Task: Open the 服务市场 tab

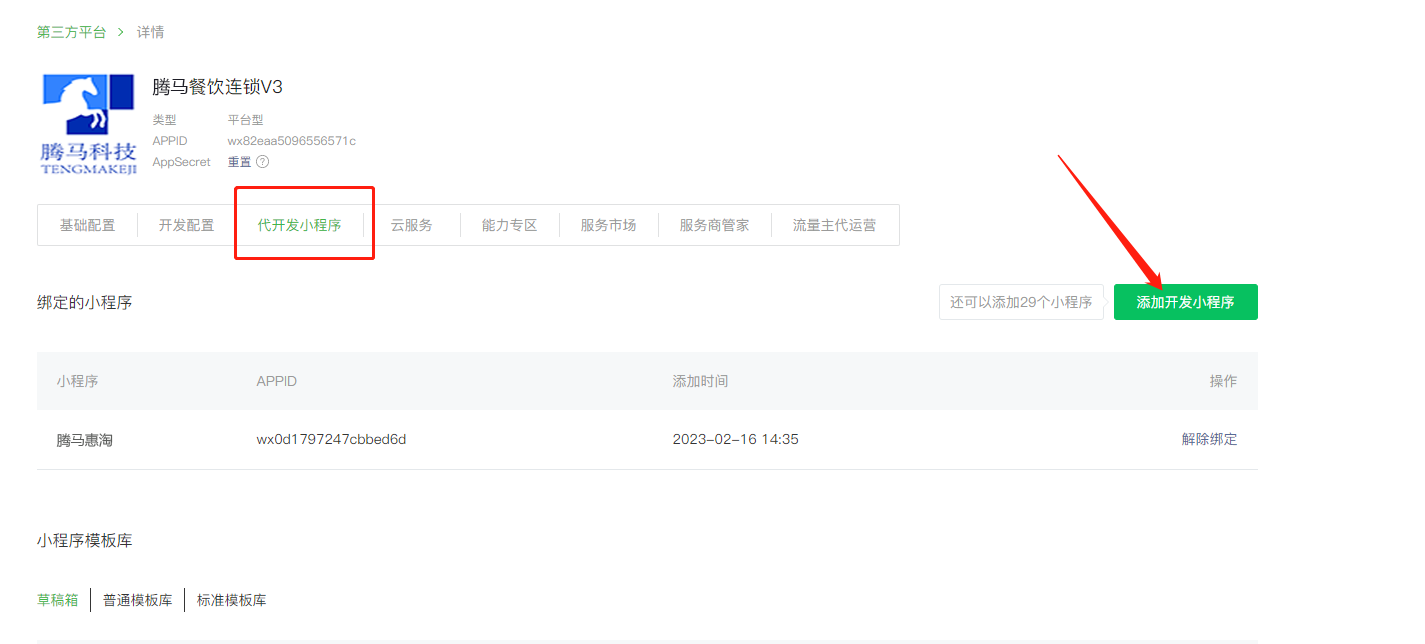Action: [x=609, y=225]
